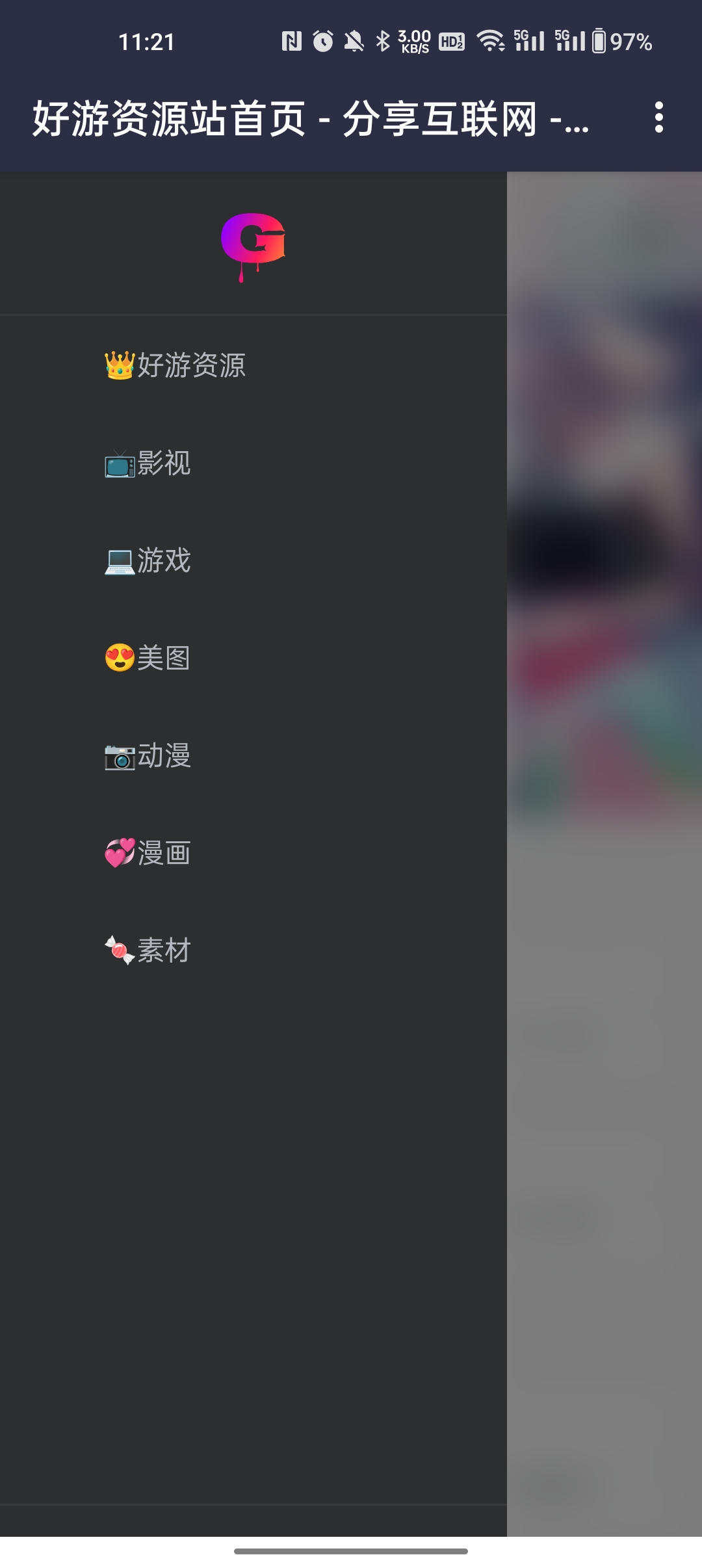Navigate to 动漫 section

click(253, 755)
